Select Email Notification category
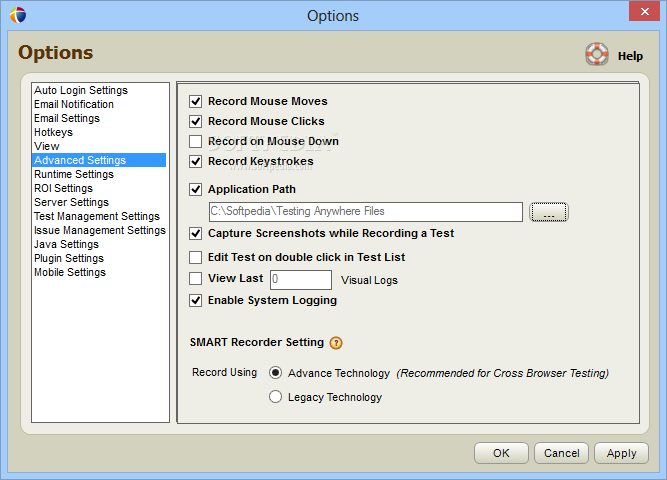This screenshot has width=667, height=480. (x=74, y=104)
